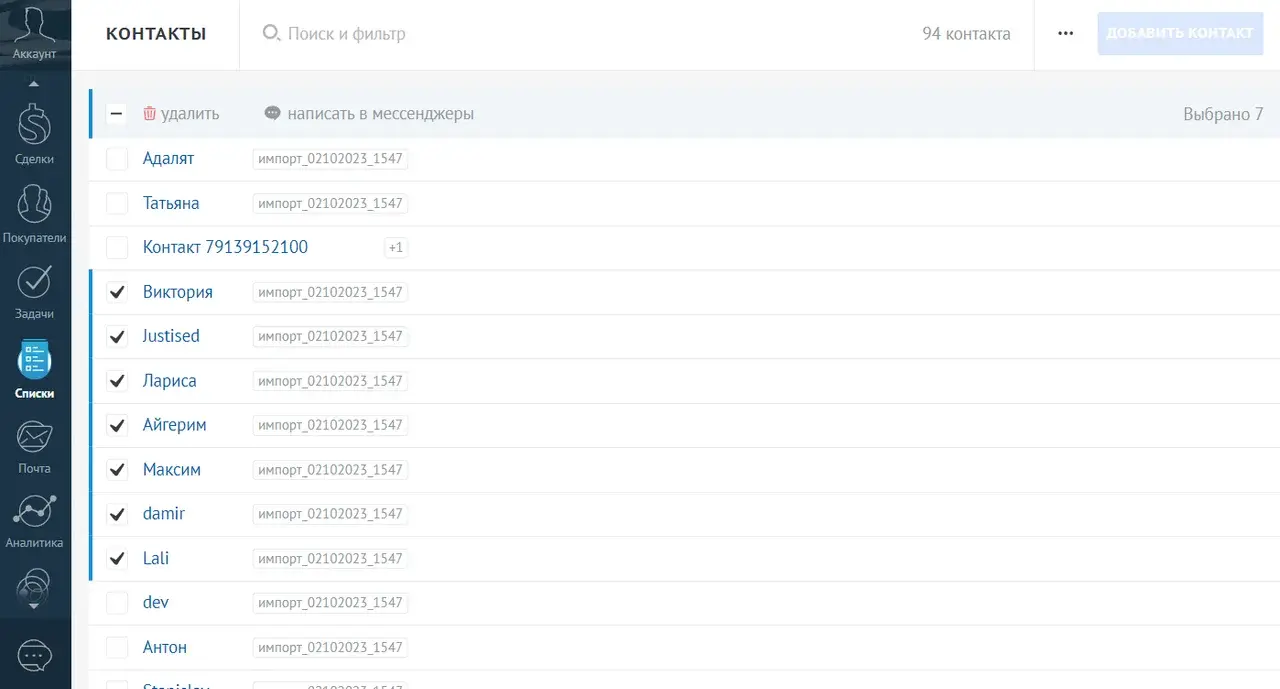Click the sidebar scroll-down arrow
1280x689 pixels.
[34, 606]
